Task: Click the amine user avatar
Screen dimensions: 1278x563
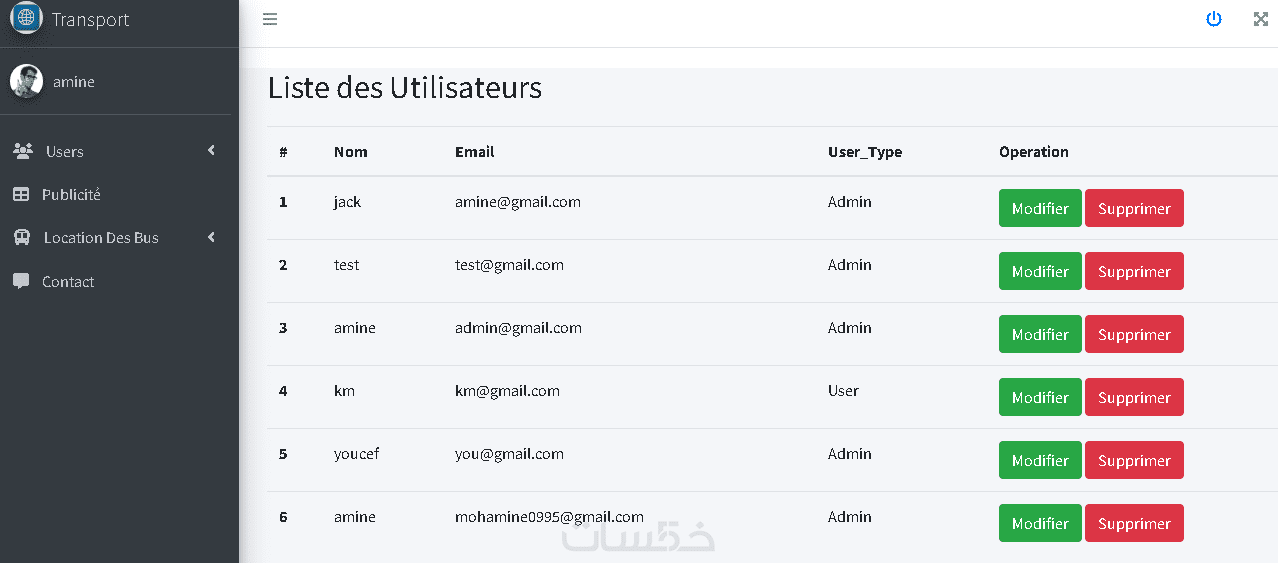Action: (x=26, y=81)
